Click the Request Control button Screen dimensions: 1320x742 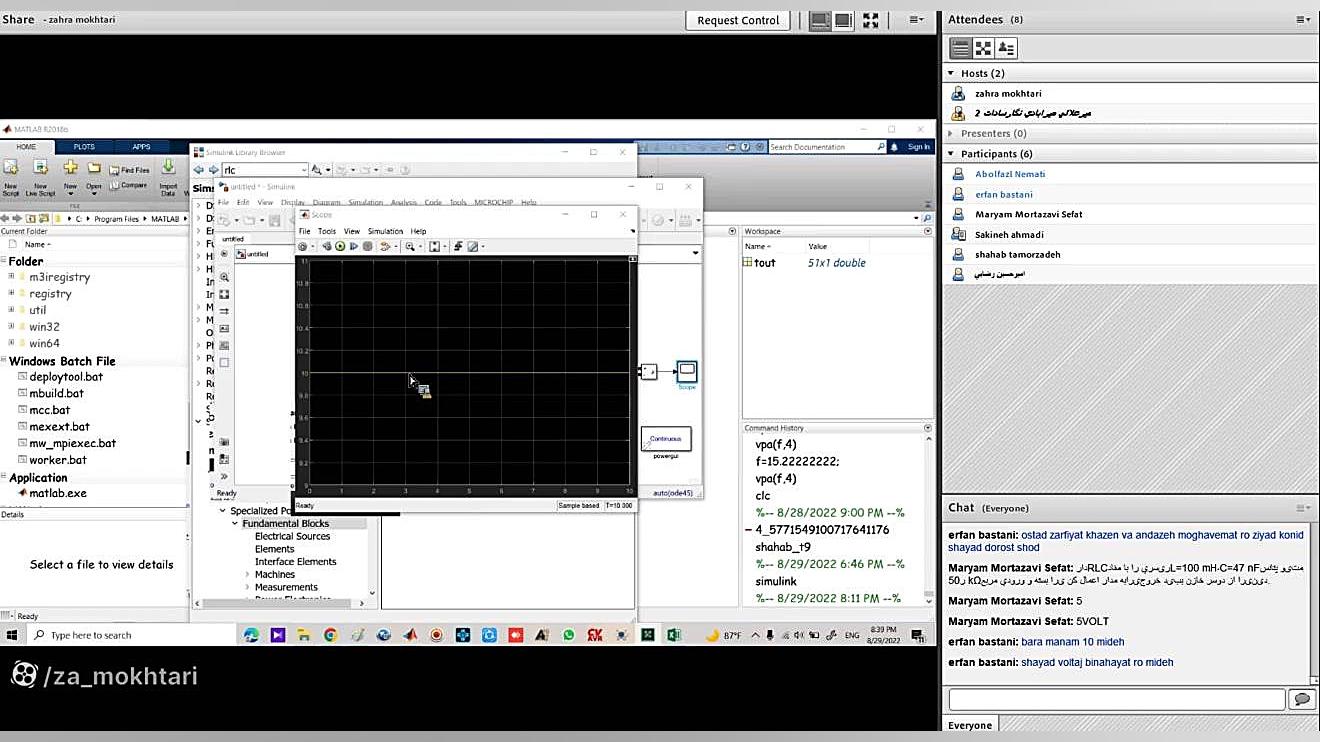tap(738, 20)
